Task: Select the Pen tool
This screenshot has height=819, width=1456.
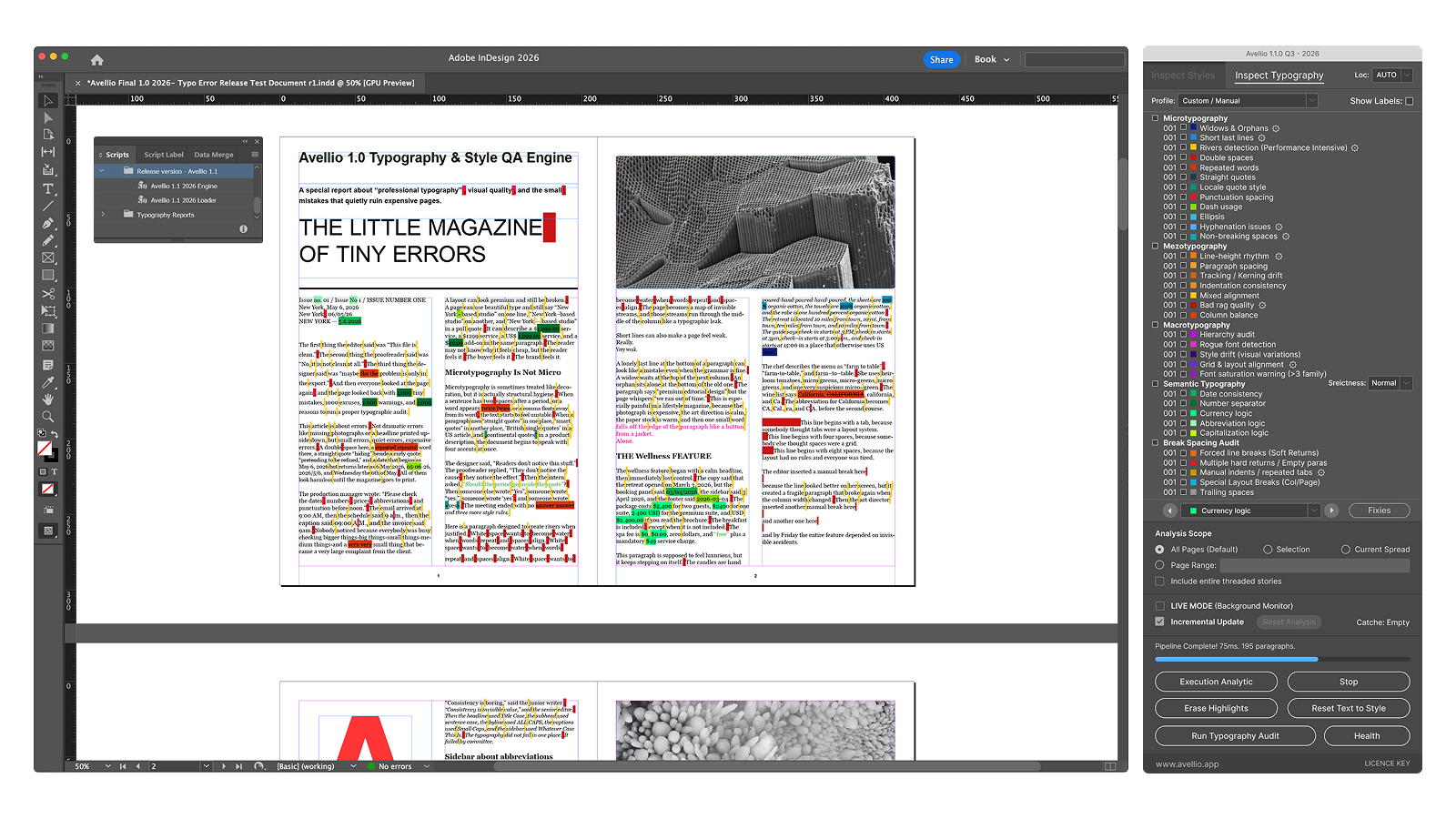Action: coord(48,223)
